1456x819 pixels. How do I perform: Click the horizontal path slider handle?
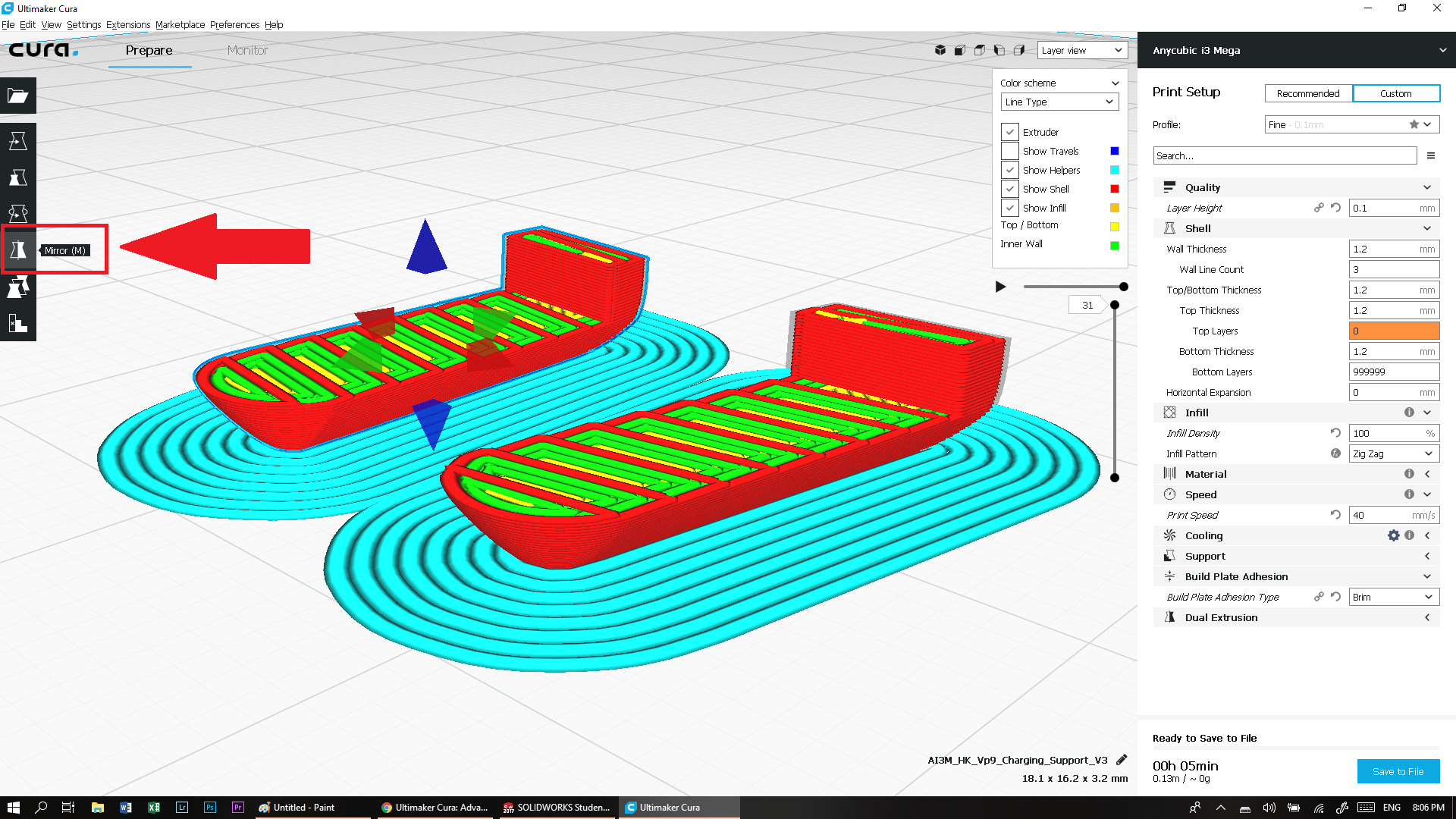(x=1124, y=287)
